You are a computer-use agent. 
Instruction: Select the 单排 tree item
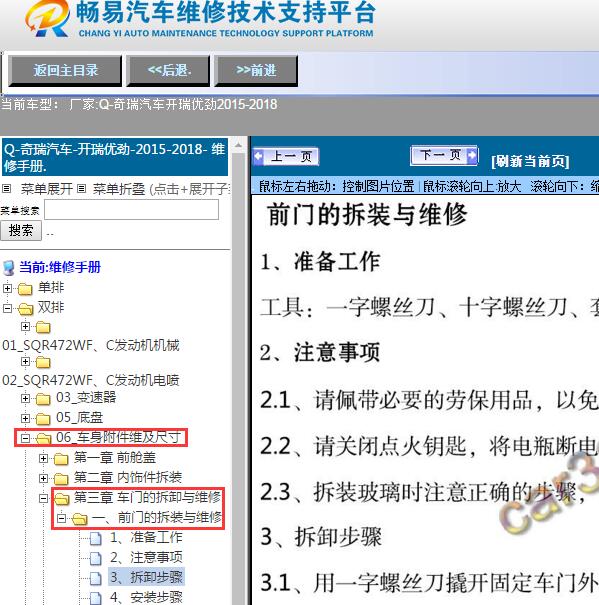click(51, 287)
